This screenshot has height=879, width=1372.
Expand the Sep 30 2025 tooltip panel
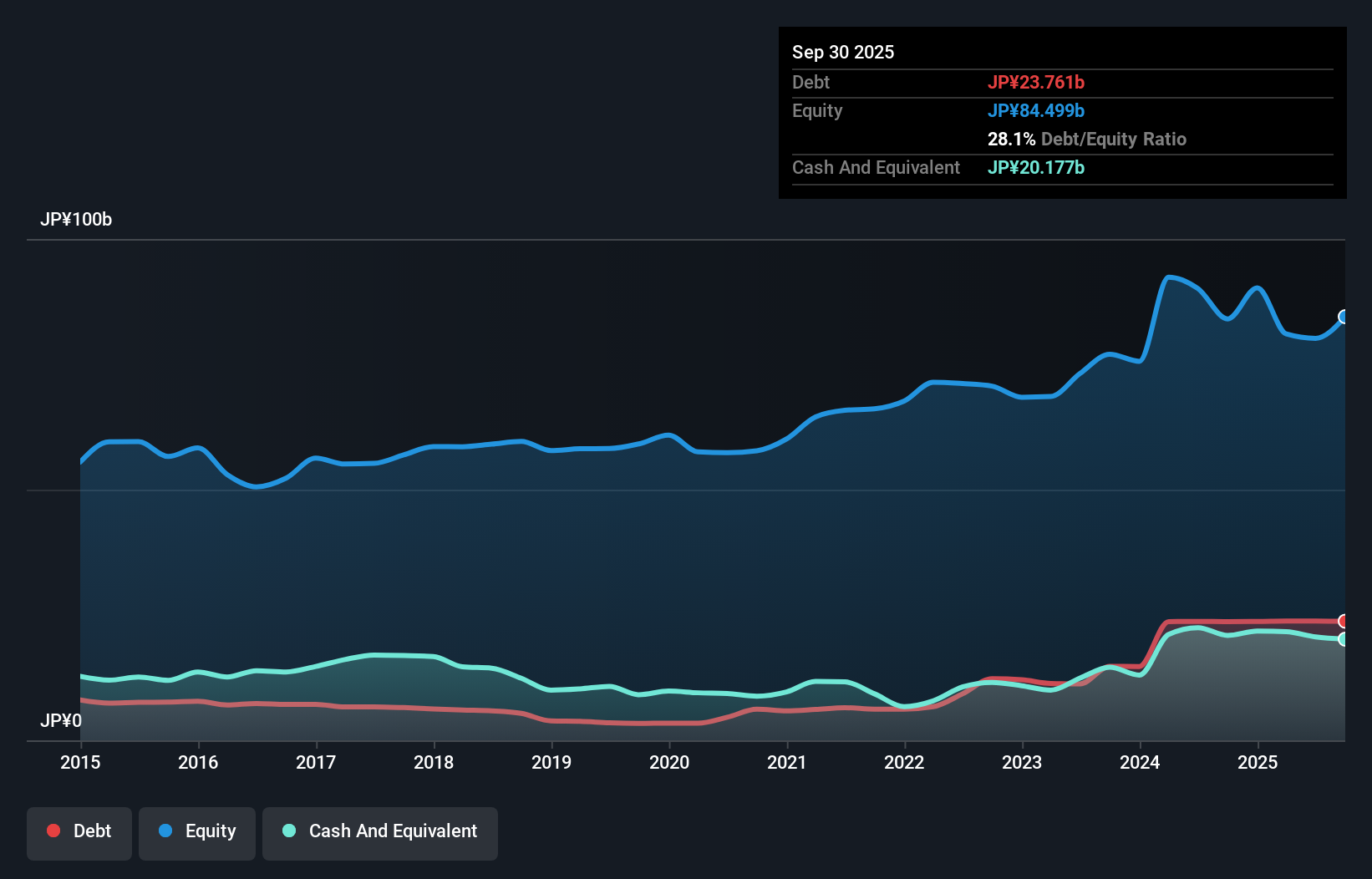[844, 52]
